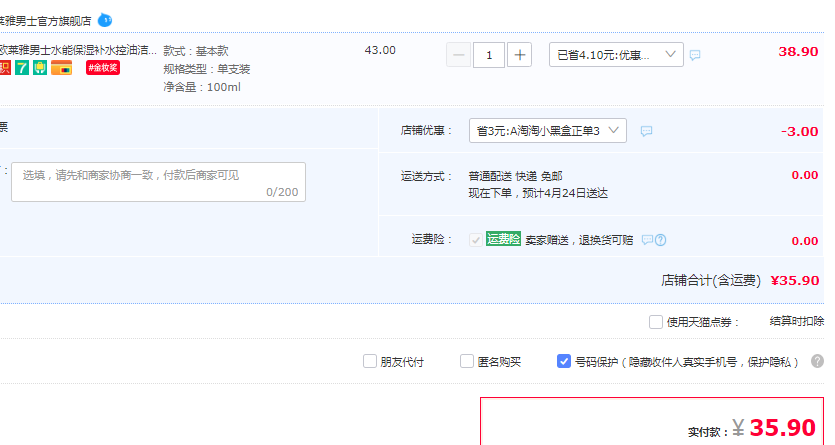The width and height of the screenshot is (835, 445).
Task: Click the store discount amount -3.00
Action: pyautogui.click(x=799, y=131)
